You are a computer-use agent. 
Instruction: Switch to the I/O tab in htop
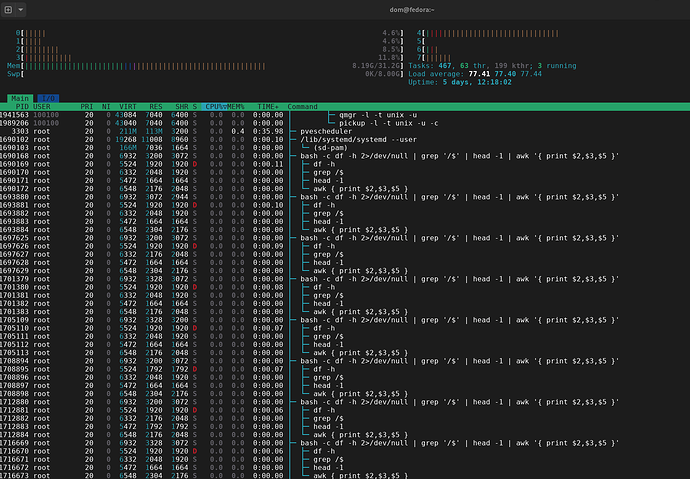(48, 99)
